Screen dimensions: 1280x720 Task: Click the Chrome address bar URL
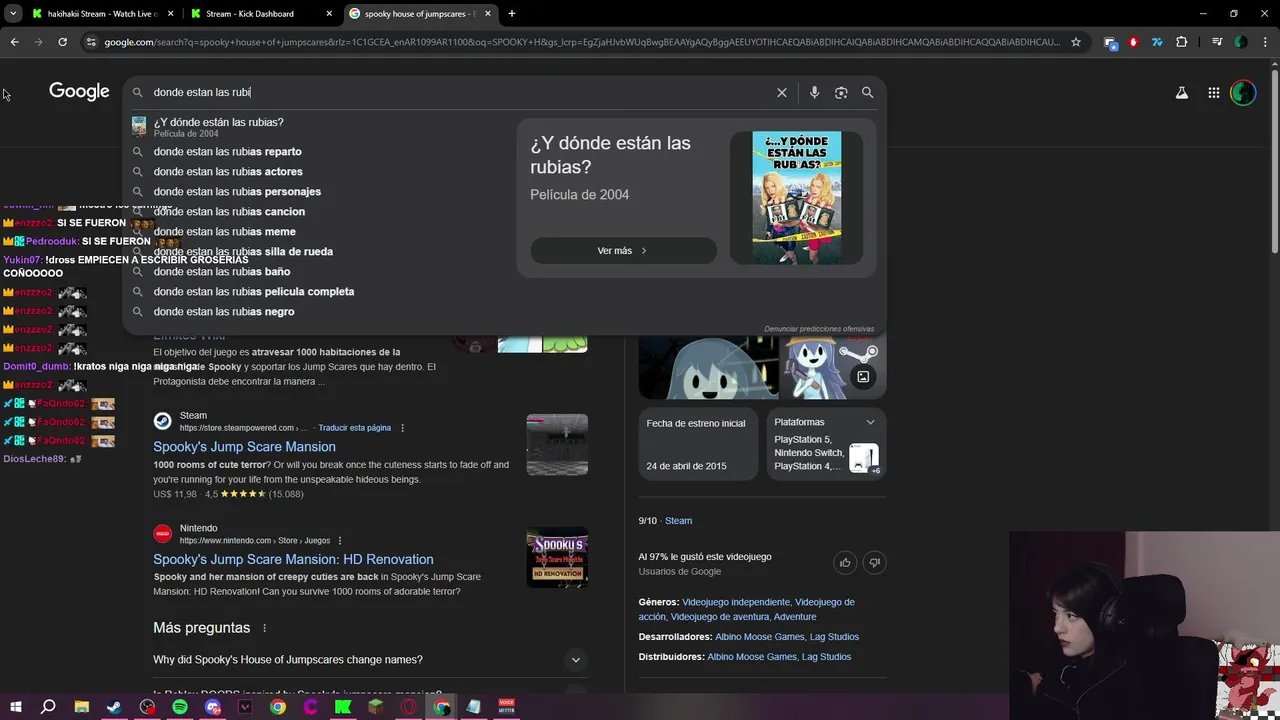pos(580,42)
